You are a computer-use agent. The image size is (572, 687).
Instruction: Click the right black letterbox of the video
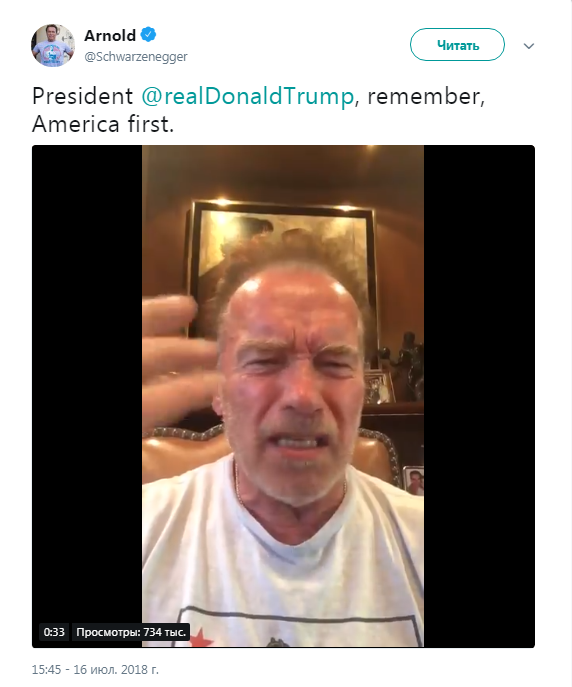coord(479,396)
